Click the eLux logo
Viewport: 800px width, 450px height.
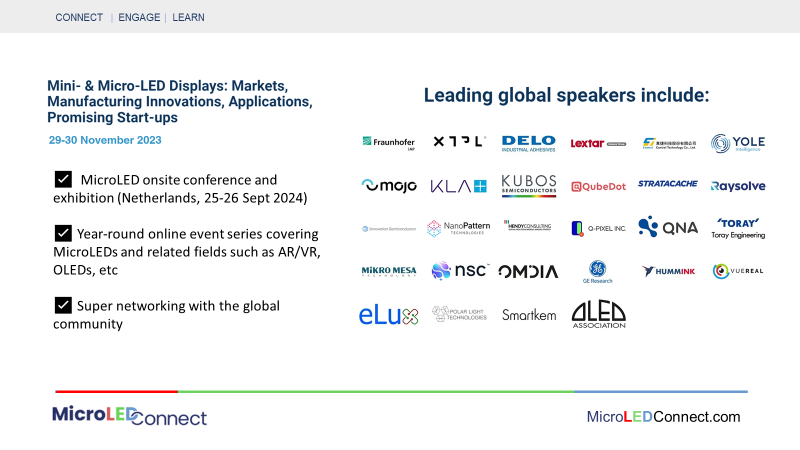pos(389,316)
